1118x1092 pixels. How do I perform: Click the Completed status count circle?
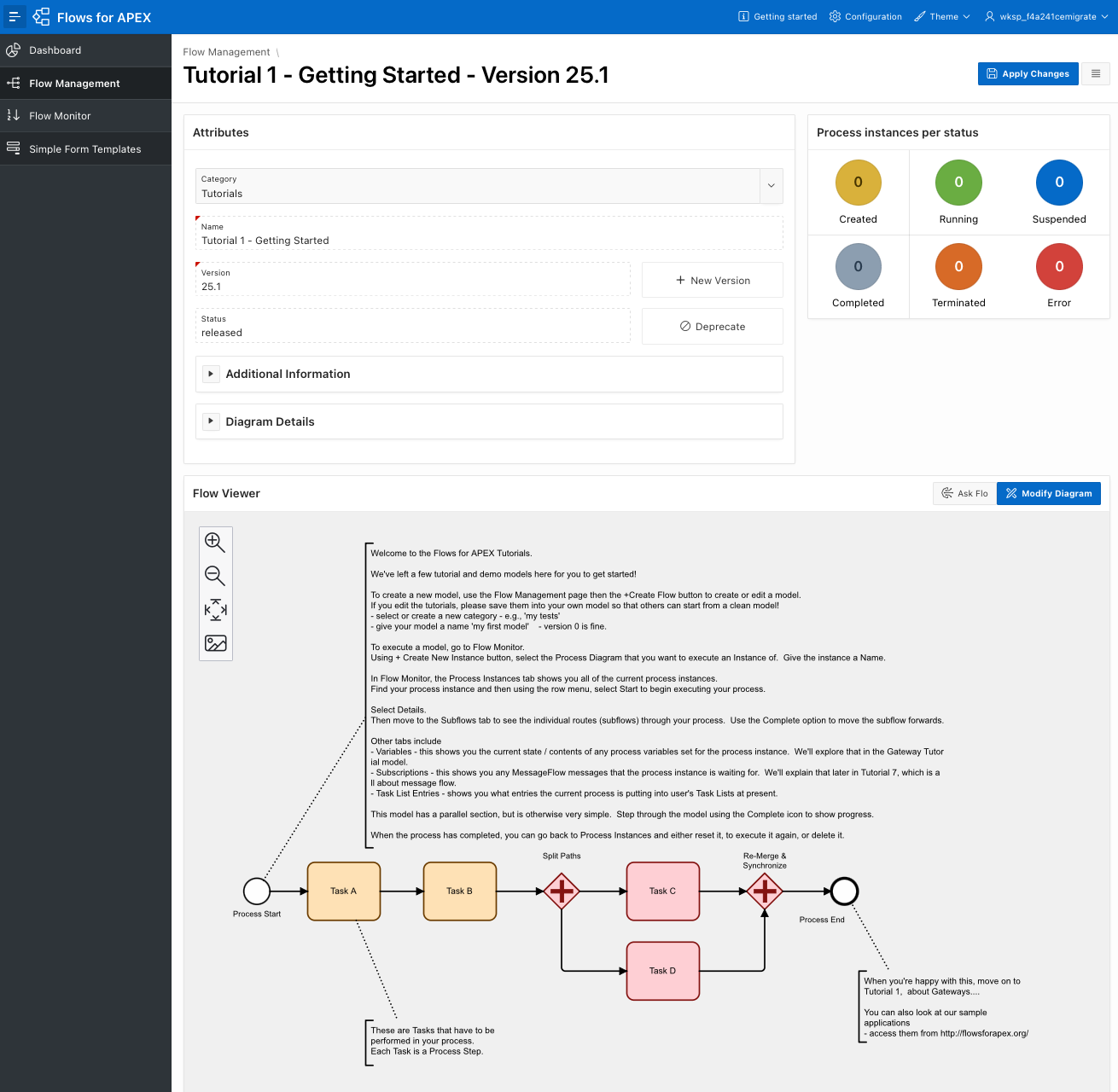858,266
